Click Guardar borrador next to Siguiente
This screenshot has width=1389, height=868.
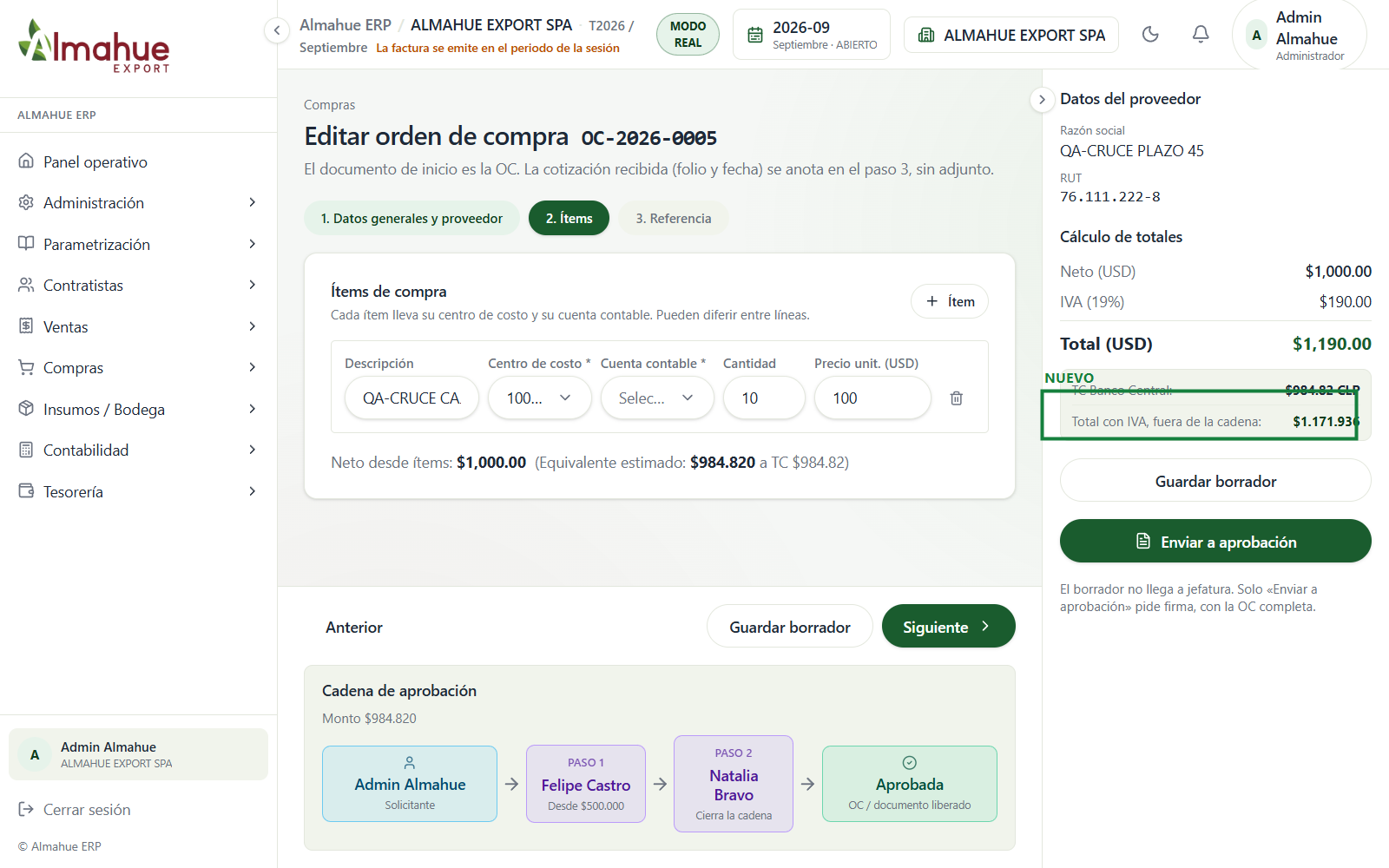[x=790, y=627]
